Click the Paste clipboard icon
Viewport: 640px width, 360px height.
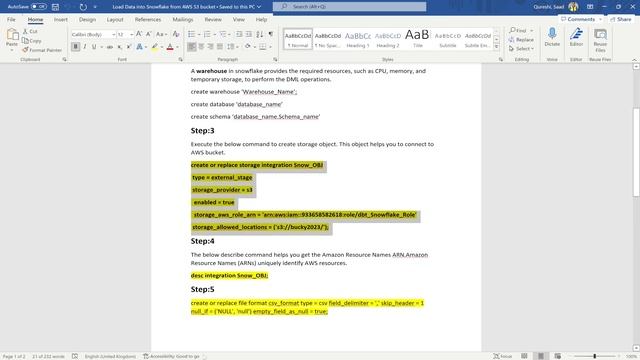12,35
